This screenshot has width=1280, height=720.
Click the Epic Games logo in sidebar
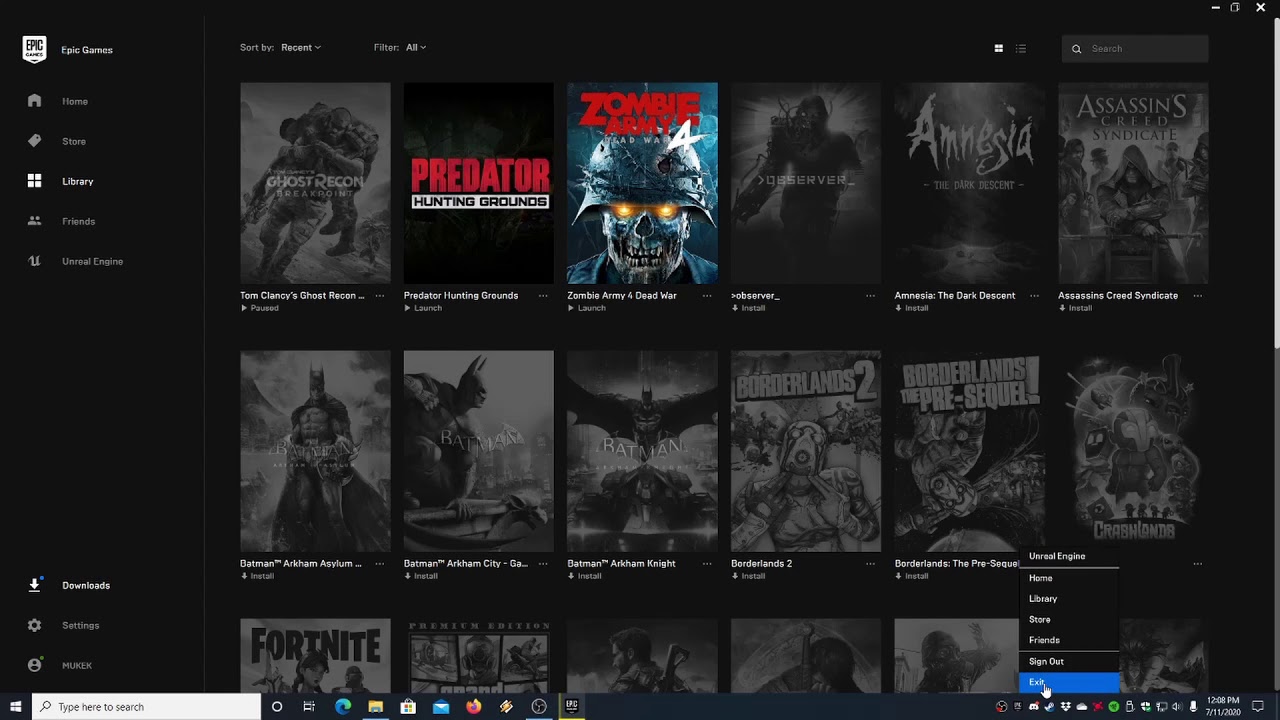(34, 49)
